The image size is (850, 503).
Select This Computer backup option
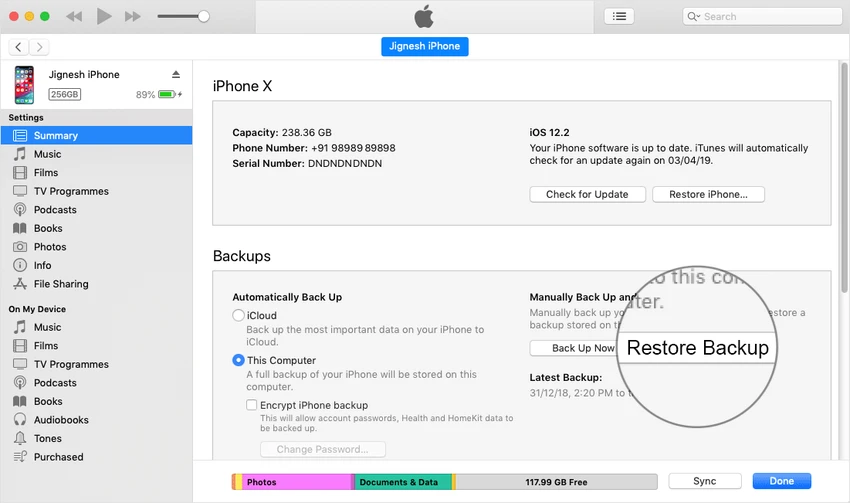pyautogui.click(x=238, y=360)
